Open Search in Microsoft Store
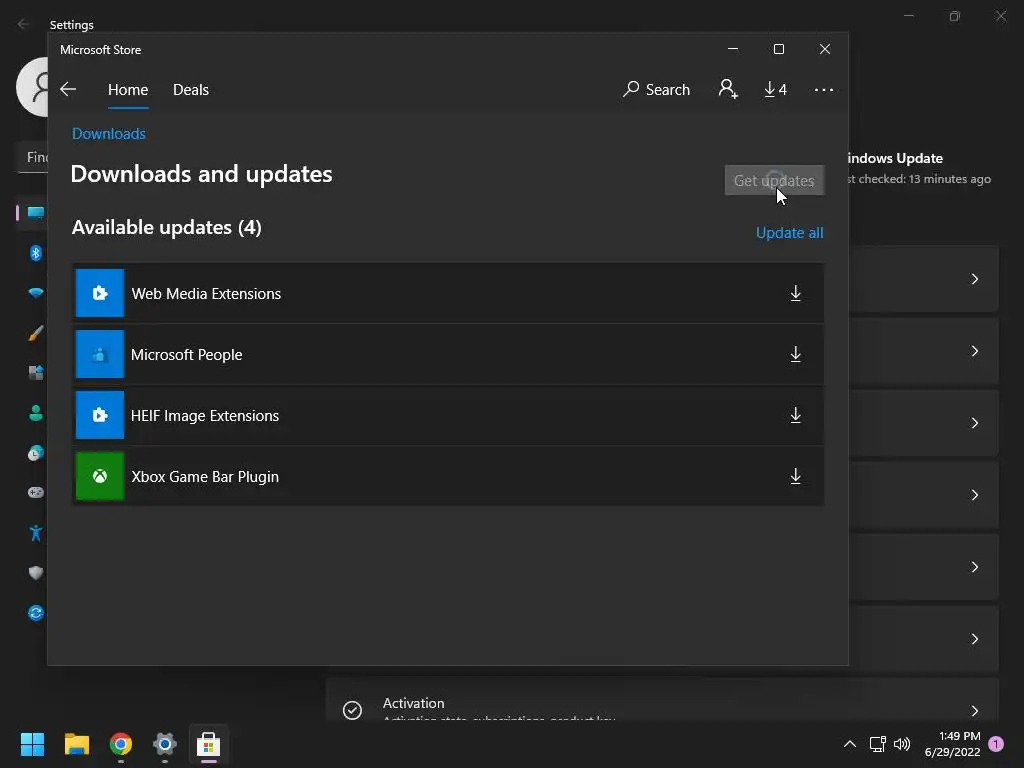Screen dimensions: 1024x768 coord(656,89)
